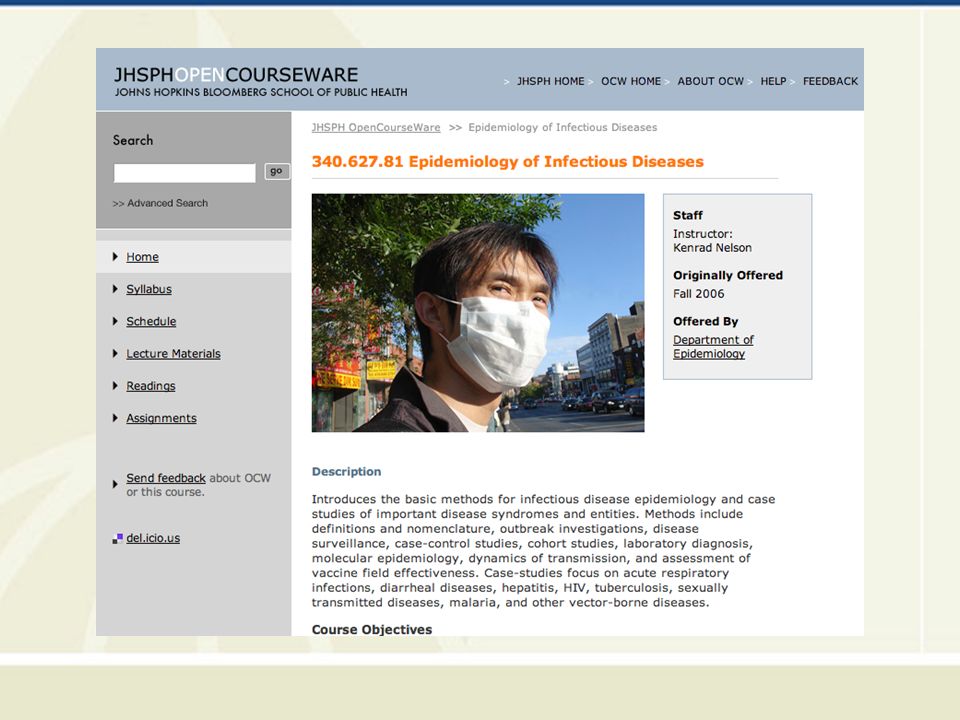Open the Home sidebar link
Image resolution: width=960 pixels, height=720 pixels.
pyautogui.click(x=143, y=257)
